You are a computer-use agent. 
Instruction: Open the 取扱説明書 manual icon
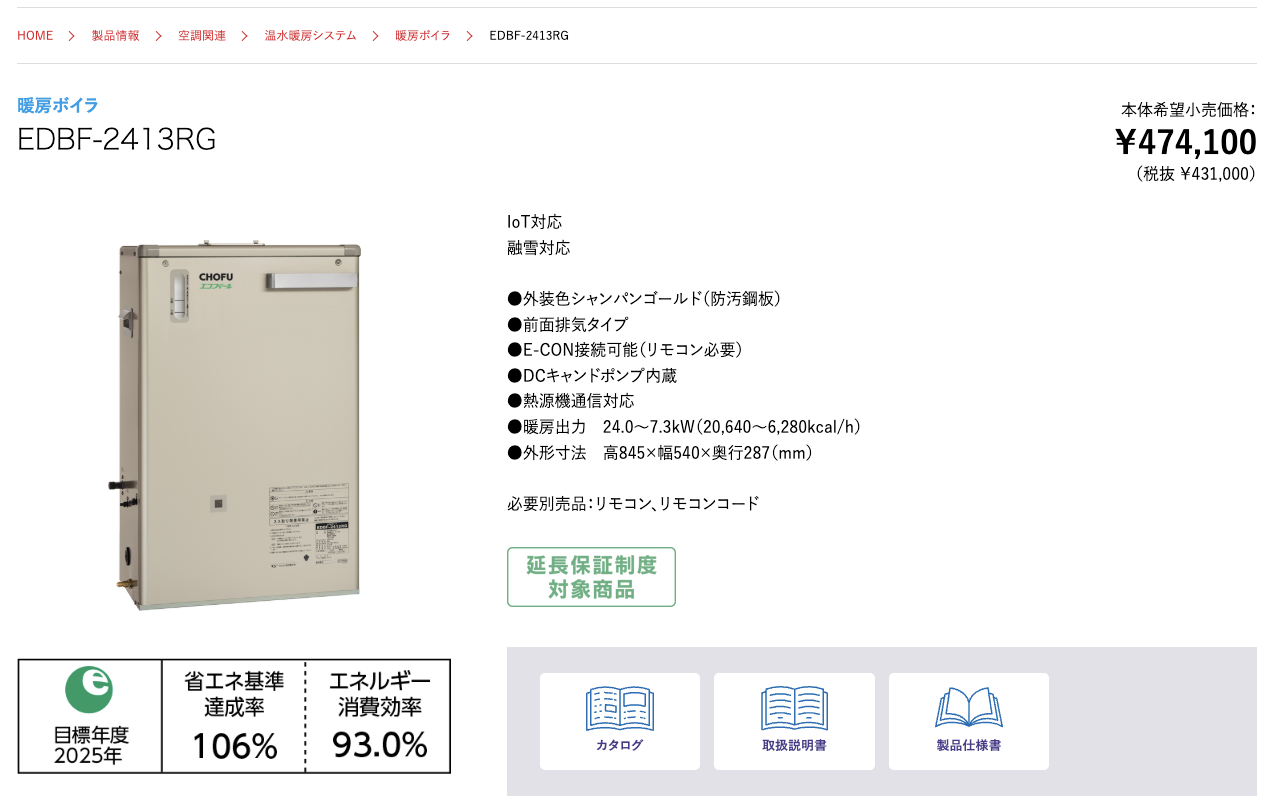[794, 708]
